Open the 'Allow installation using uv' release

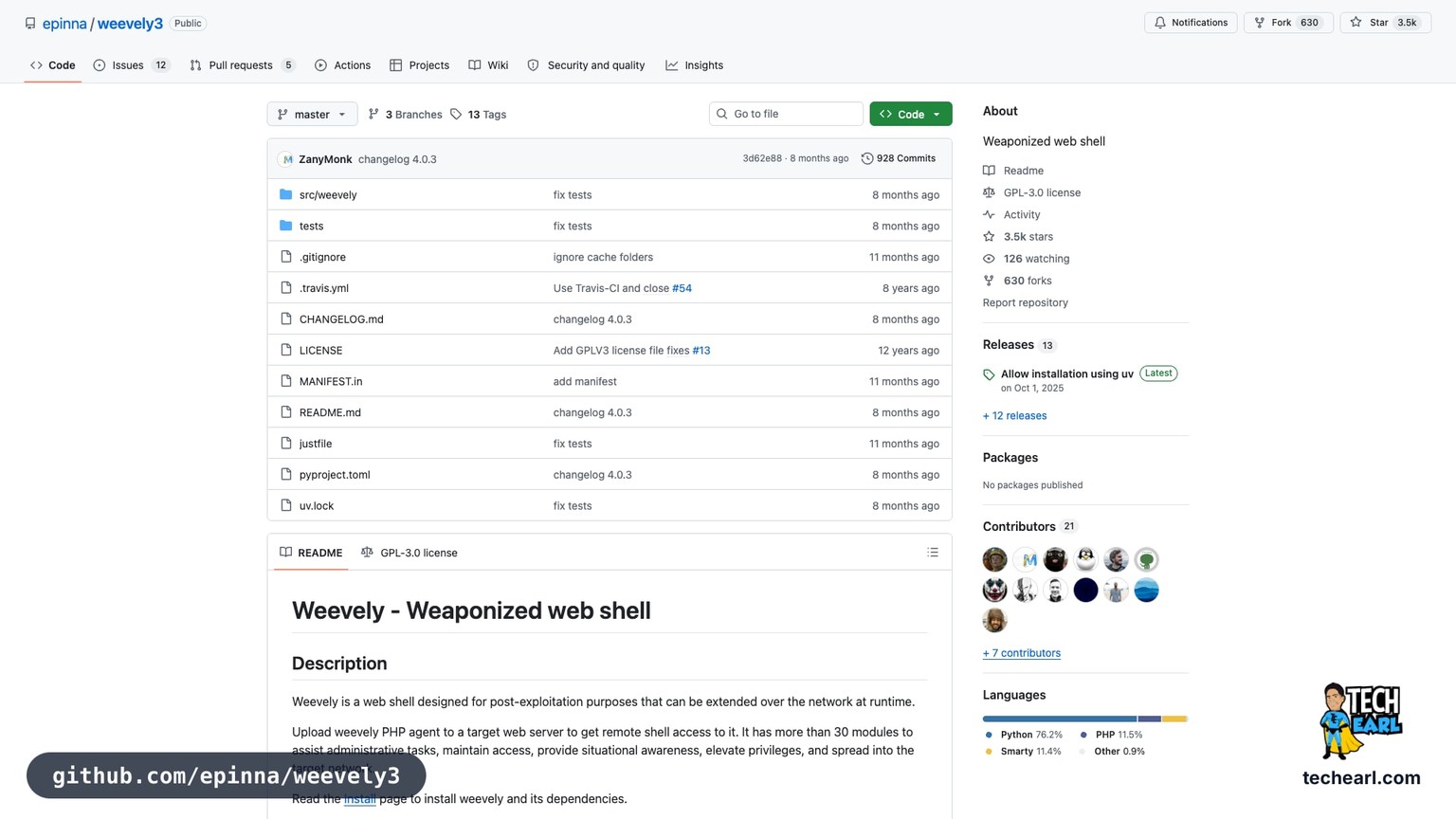click(1066, 373)
